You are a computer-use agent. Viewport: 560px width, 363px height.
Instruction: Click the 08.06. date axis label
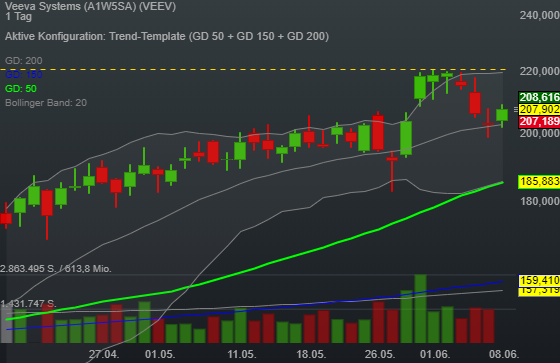[504, 354]
